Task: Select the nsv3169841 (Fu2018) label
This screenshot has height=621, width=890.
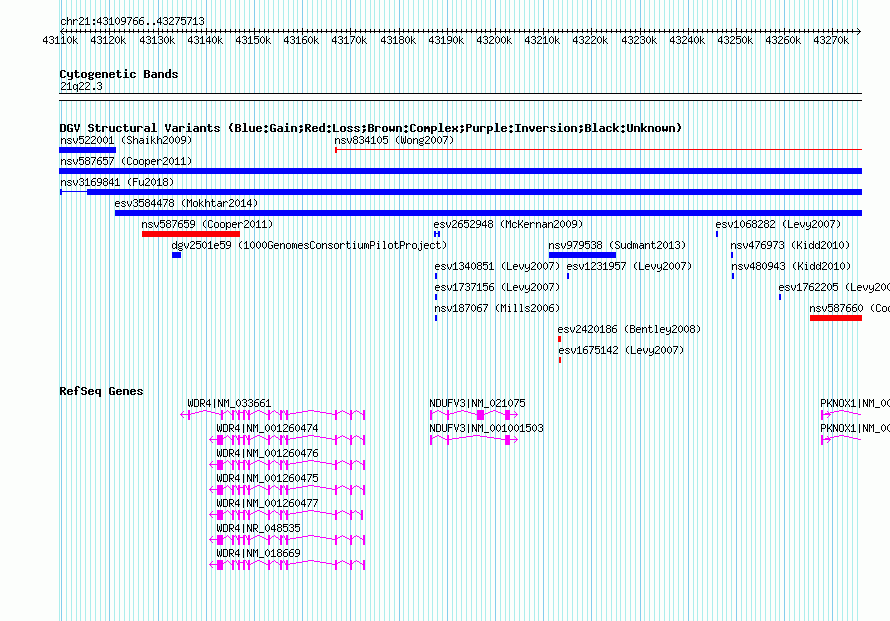Action: coord(117,182)
